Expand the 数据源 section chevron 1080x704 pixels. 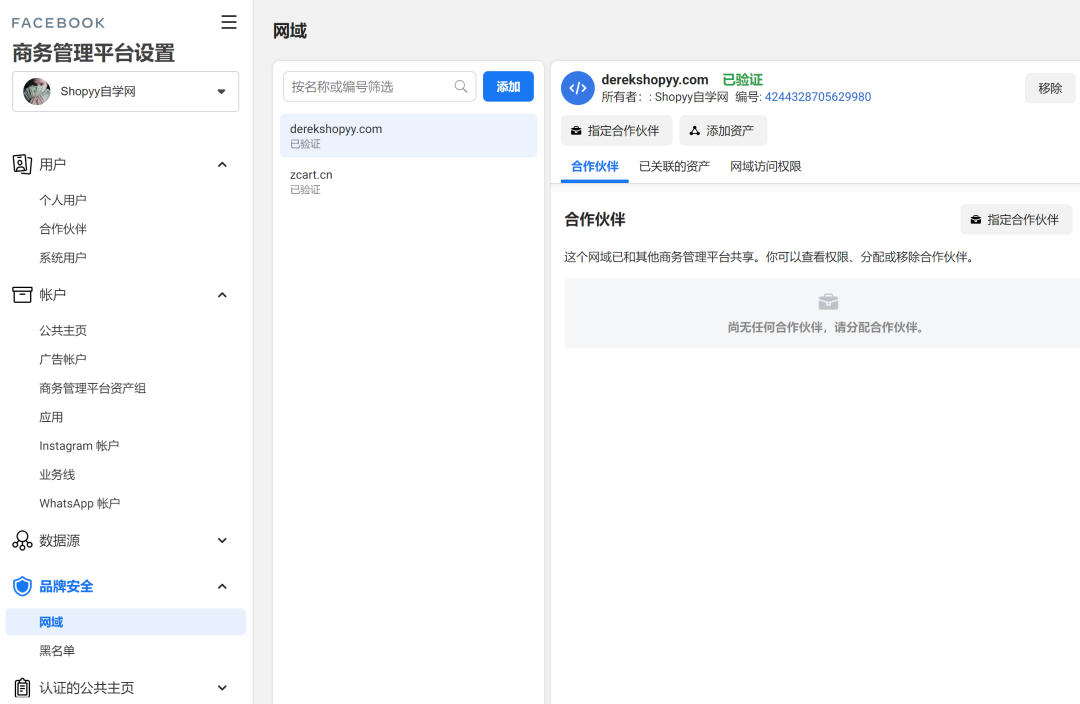(222, 541)
